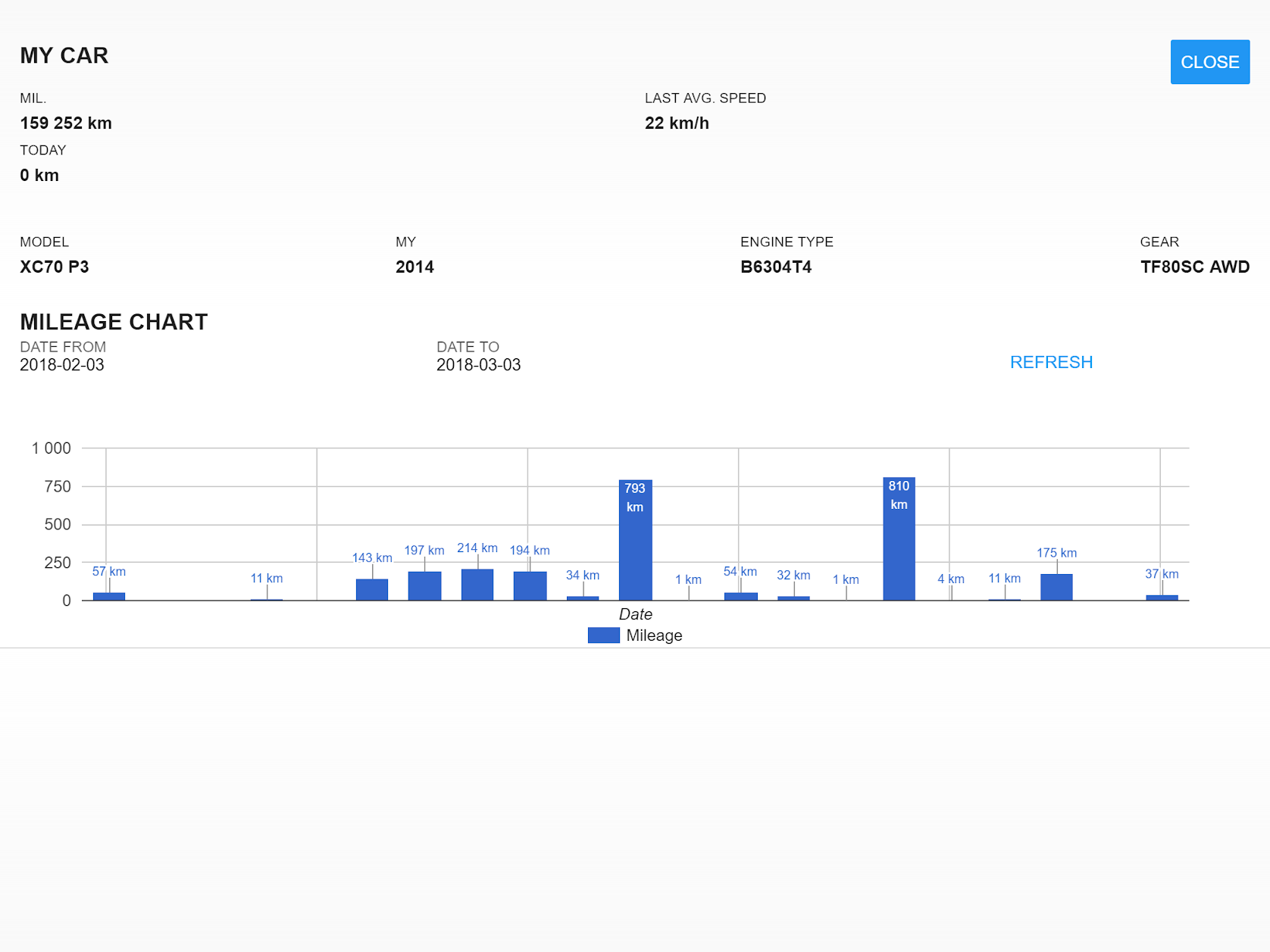The image size is (1270, 952).
Task: Open the Date From field 2018-02-03
Action: pyautogui.click(x=62, y=365)
